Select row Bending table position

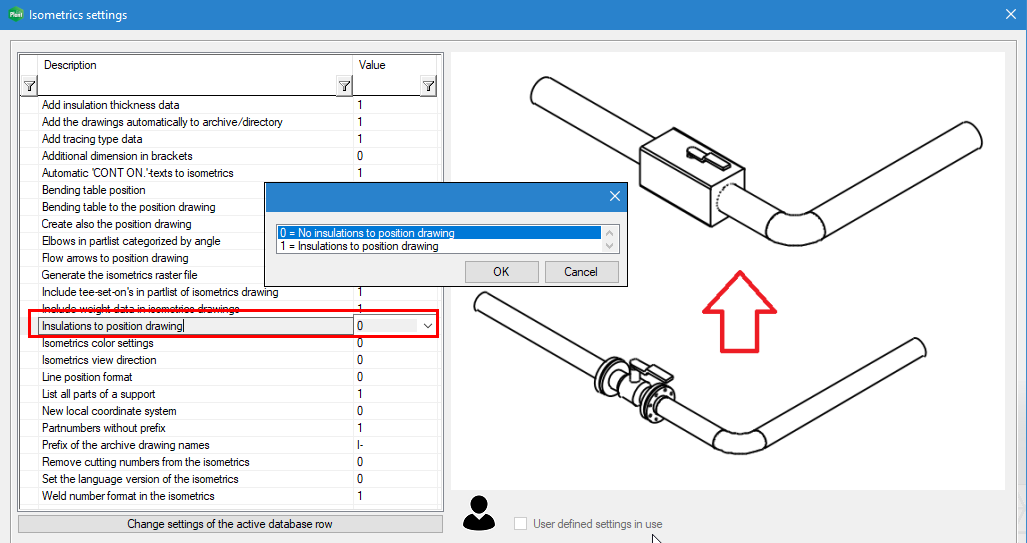(143, 190)
